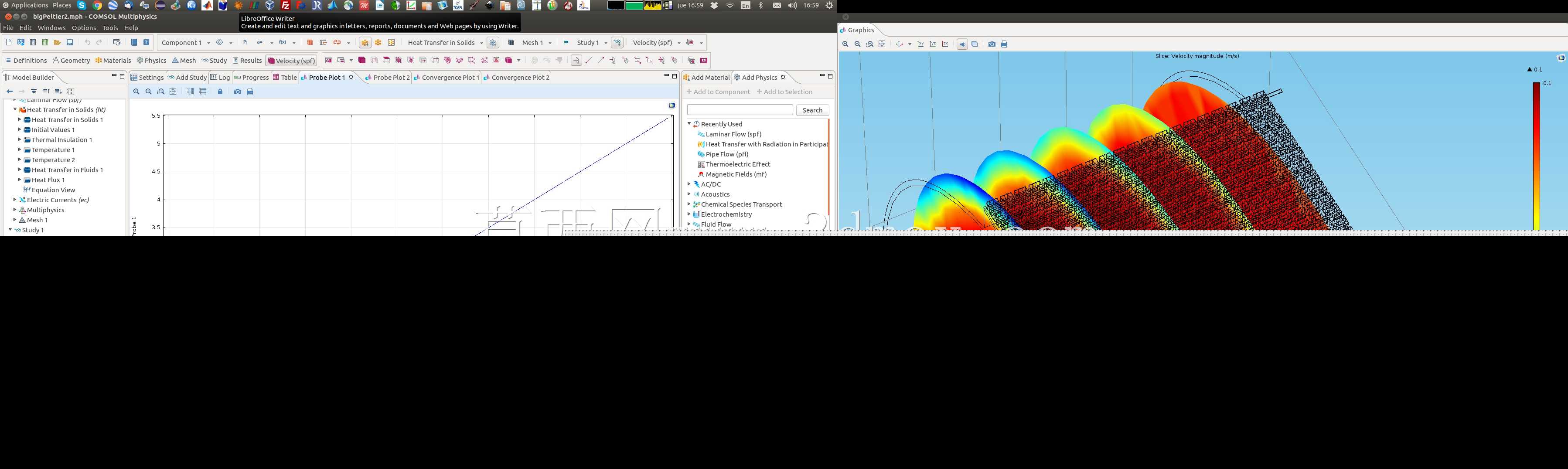The width and height of the screenshot is (1568, 469).
Task: Click the Velocity (spf) ribbon button
Action: pyautogui.click(x=292, y=60)
